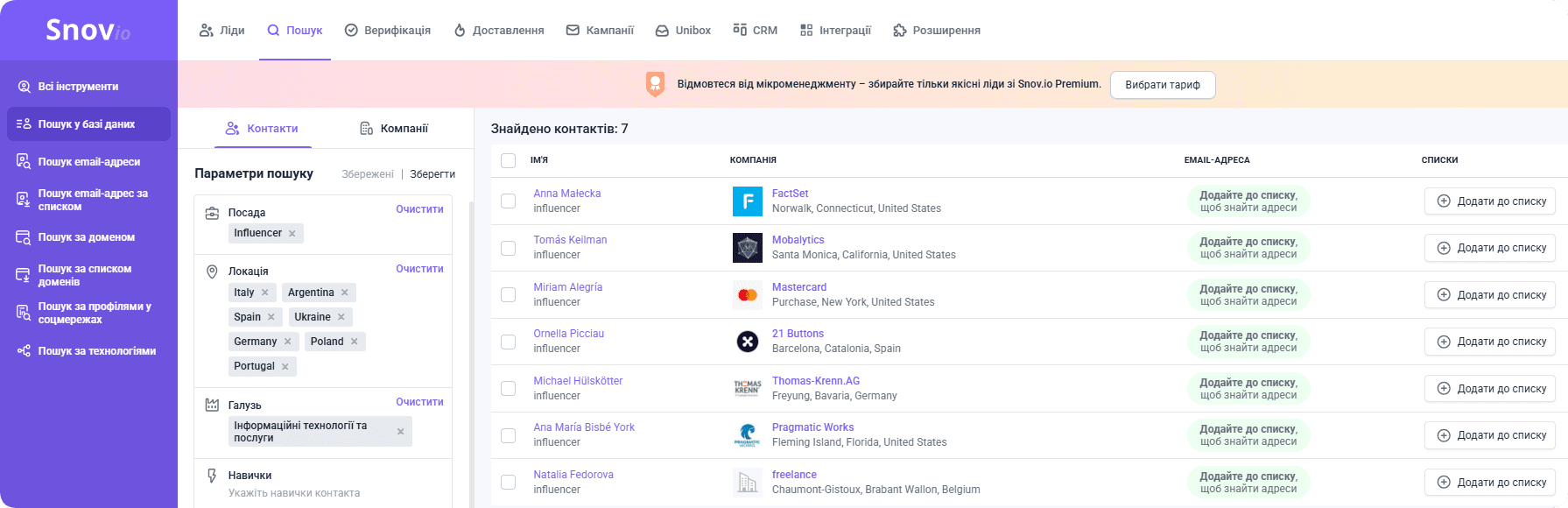Remove the IT industry tag
The width and height of the screenshot is (1568, 508).
tap(401, 432)
